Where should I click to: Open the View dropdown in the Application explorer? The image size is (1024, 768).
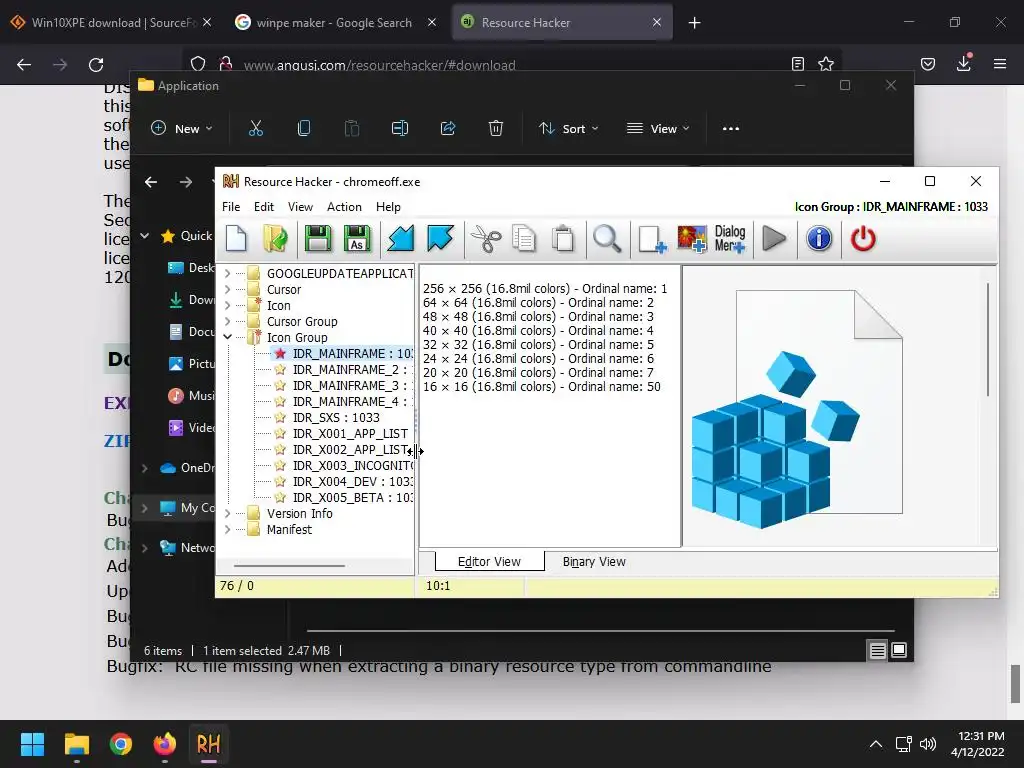click(658, 129)
